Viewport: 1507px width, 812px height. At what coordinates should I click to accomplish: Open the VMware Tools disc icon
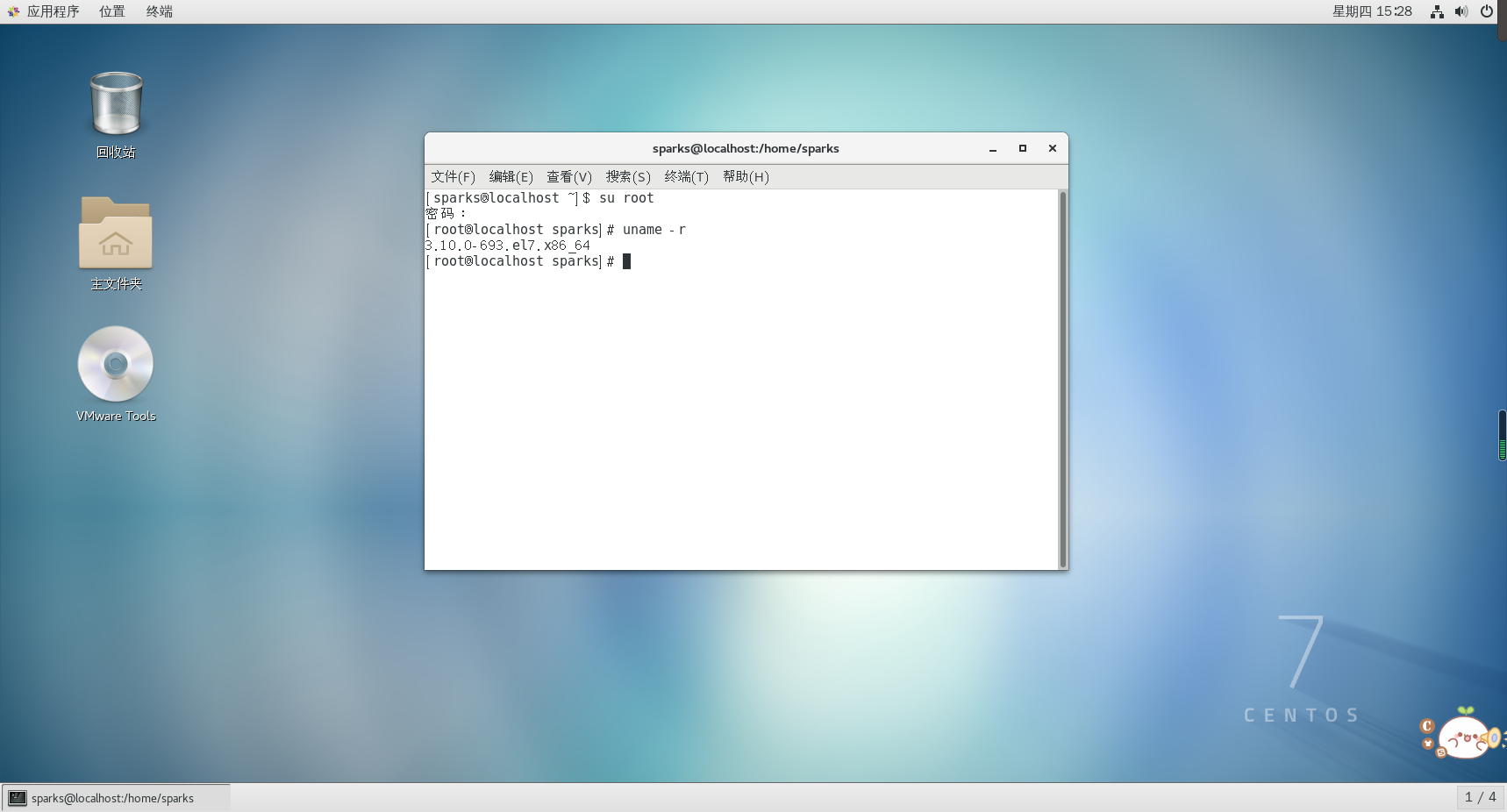click(x=116, y=364)
